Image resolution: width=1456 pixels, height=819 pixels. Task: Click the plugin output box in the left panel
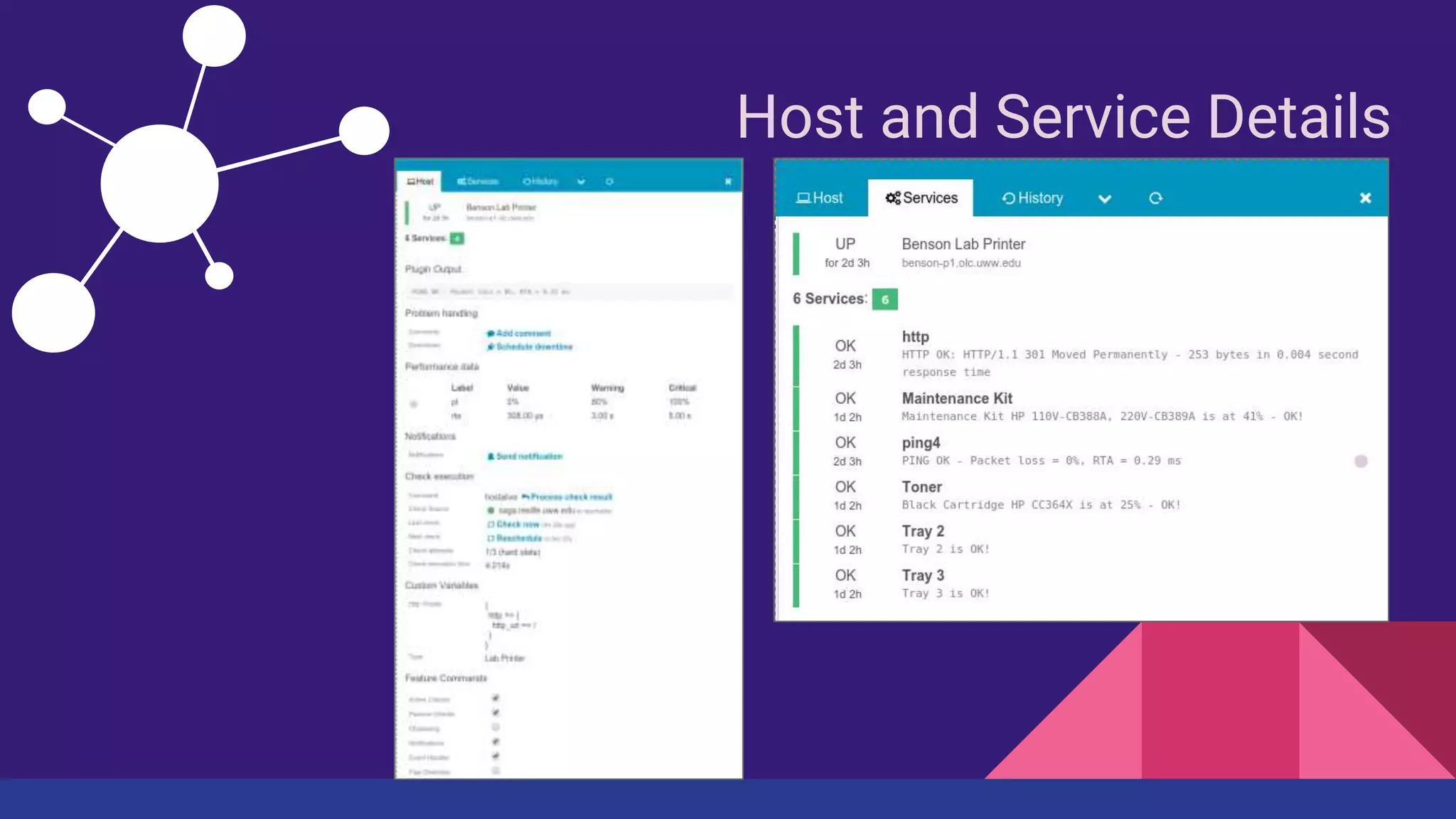click(570, 291)
